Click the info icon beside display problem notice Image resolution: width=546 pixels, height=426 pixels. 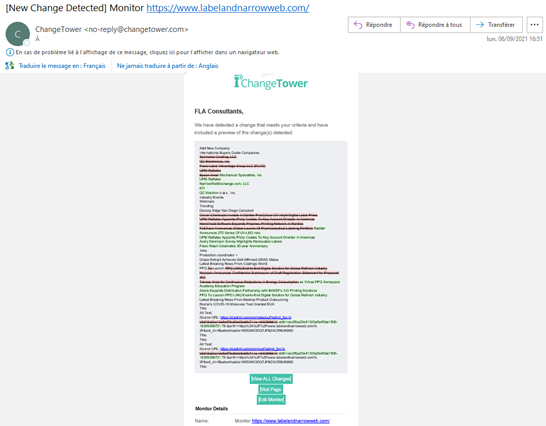pyautogui.click(x=10, y=53)
